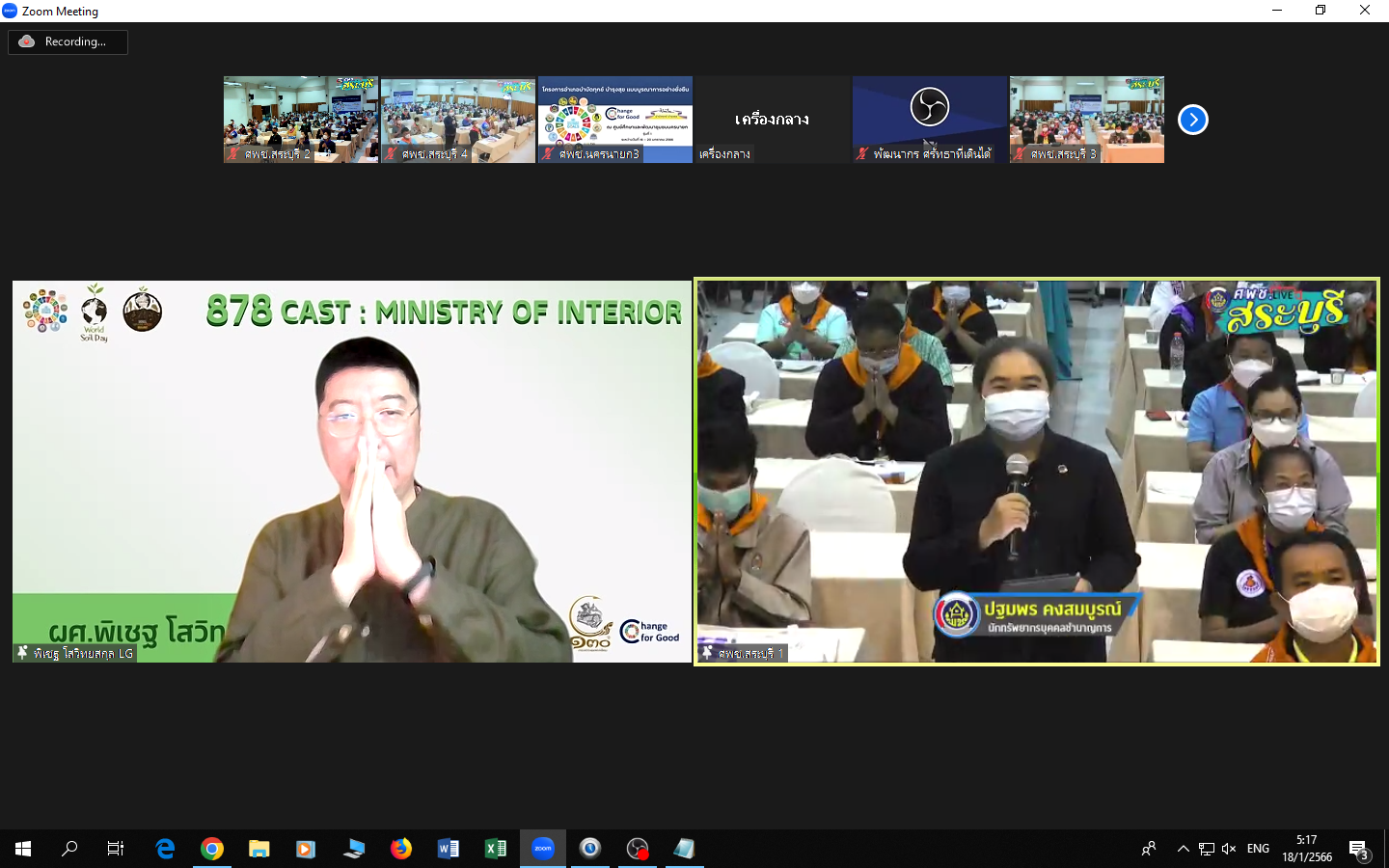Switch to Microsoft Word in taskbar
This screenshot has height=868, width=1389.
(x=449, y=849)
